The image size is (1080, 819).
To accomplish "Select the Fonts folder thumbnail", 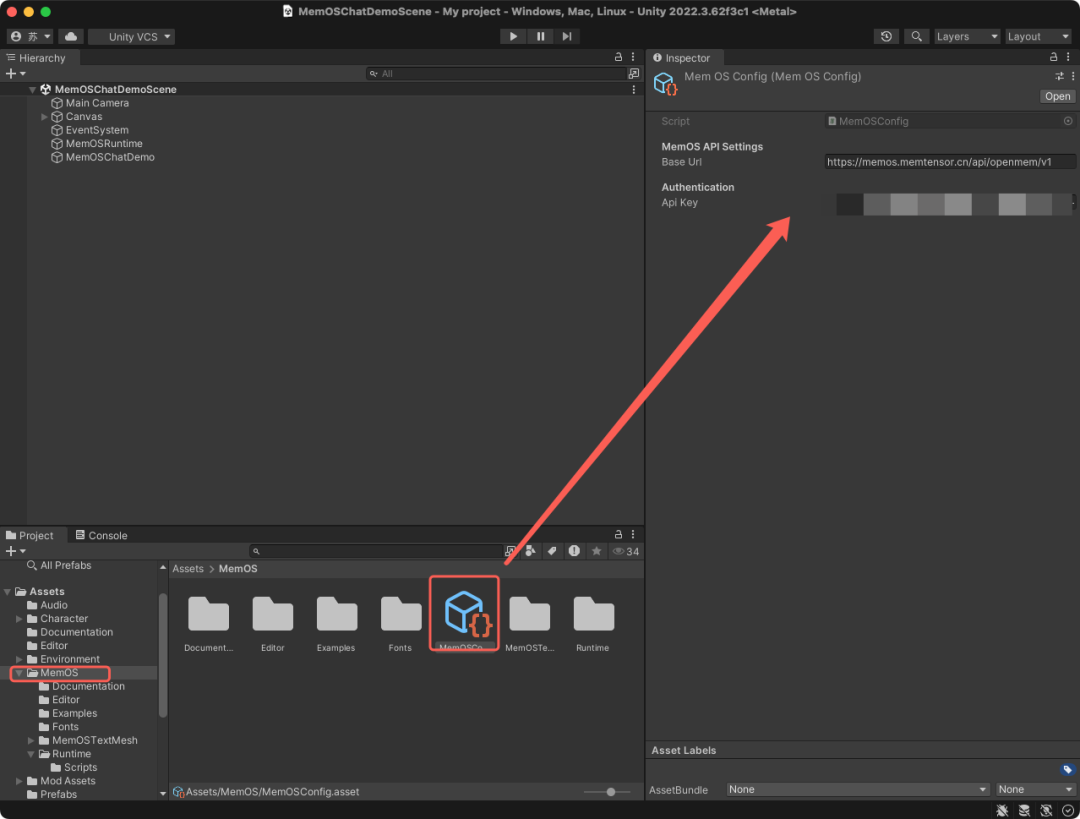I will click(400, 624).
